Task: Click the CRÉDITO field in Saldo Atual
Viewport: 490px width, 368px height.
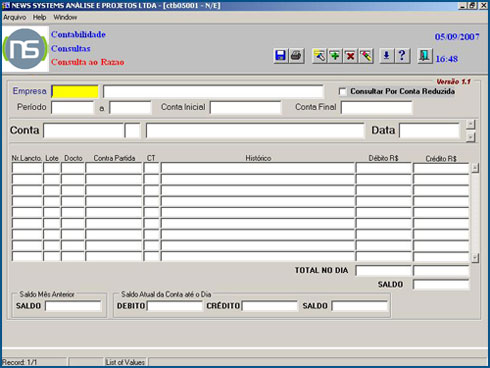Action: click(269, 306)
